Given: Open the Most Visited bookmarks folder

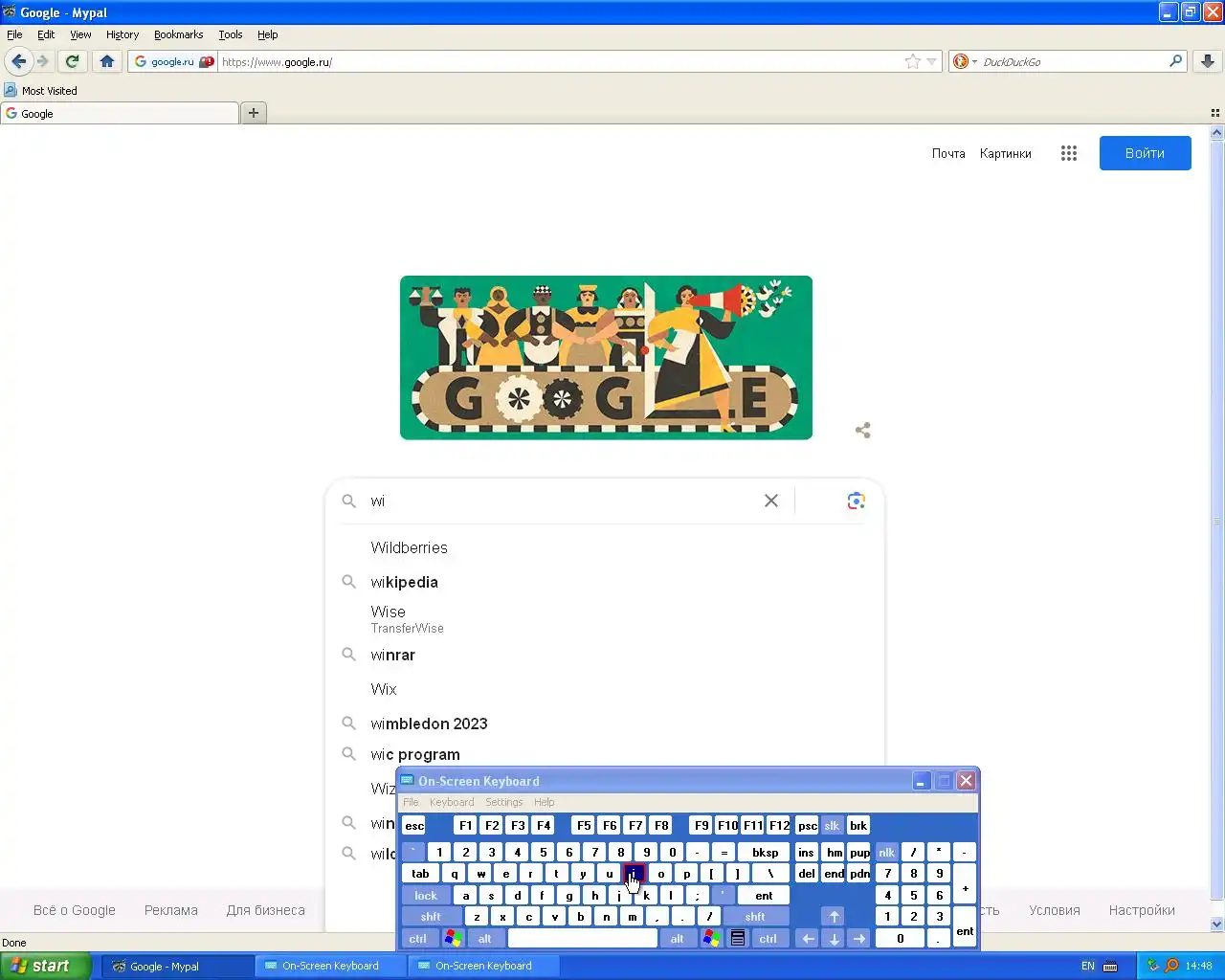Looking at the screenshot, I should tap(40, 91).
